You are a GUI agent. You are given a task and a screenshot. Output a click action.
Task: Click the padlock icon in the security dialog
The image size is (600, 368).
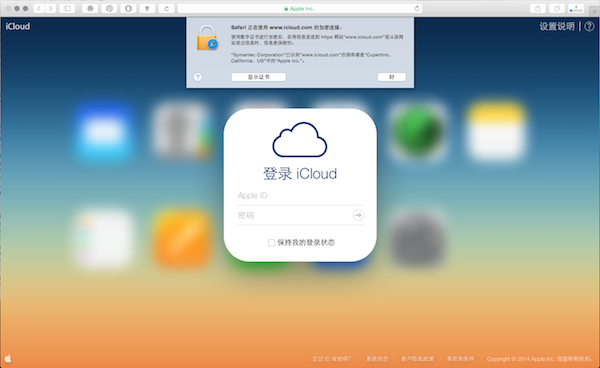(207, 38)
